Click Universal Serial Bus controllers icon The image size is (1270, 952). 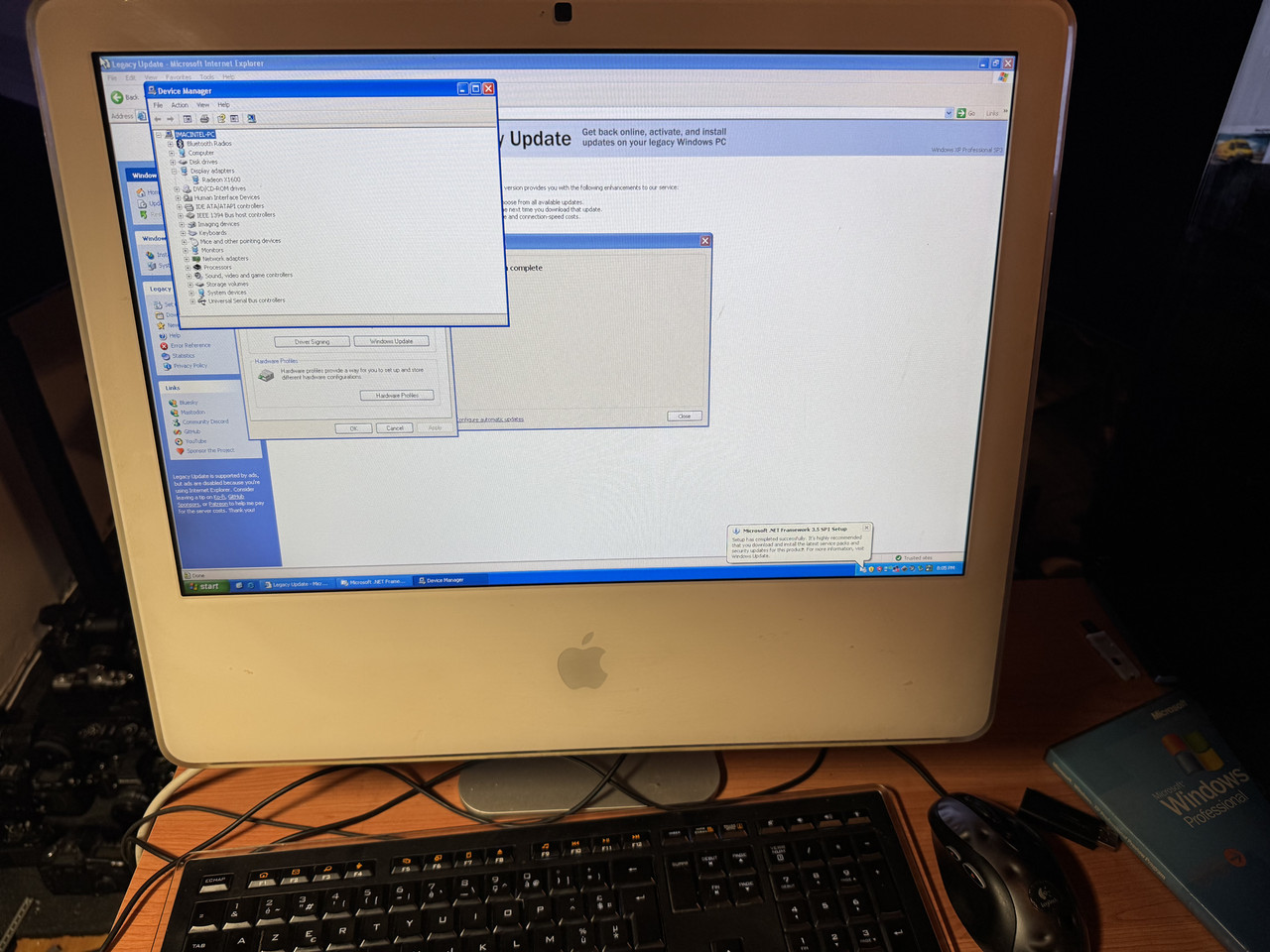click(201, 300)
